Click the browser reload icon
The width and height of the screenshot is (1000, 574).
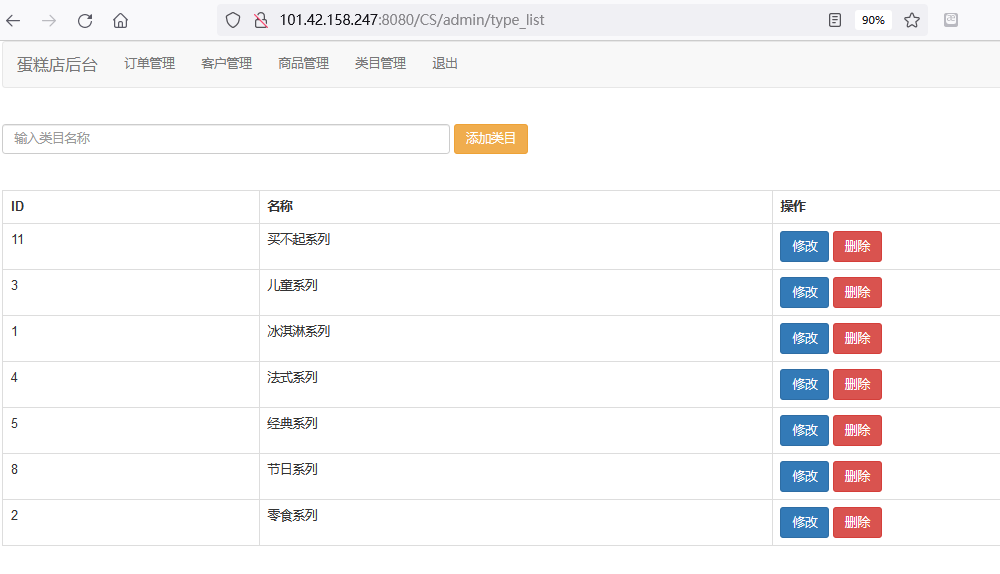coord(85,20)
